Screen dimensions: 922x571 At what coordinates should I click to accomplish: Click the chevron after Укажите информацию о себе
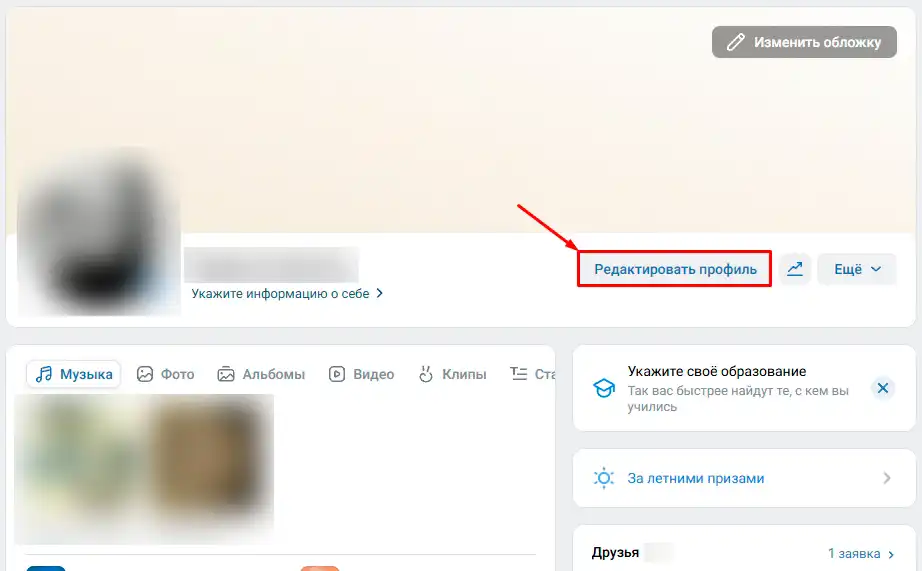coord(379,293)
